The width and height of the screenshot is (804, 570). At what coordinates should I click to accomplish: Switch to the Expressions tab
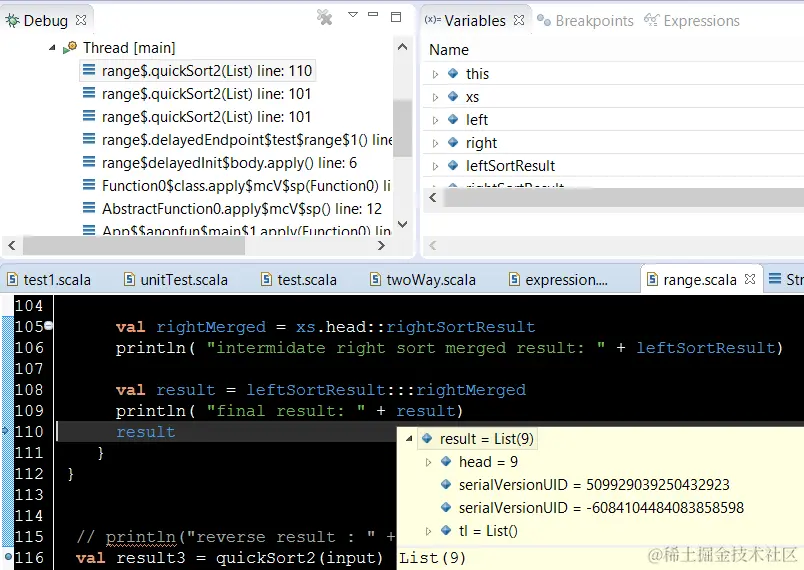point(692,21)
